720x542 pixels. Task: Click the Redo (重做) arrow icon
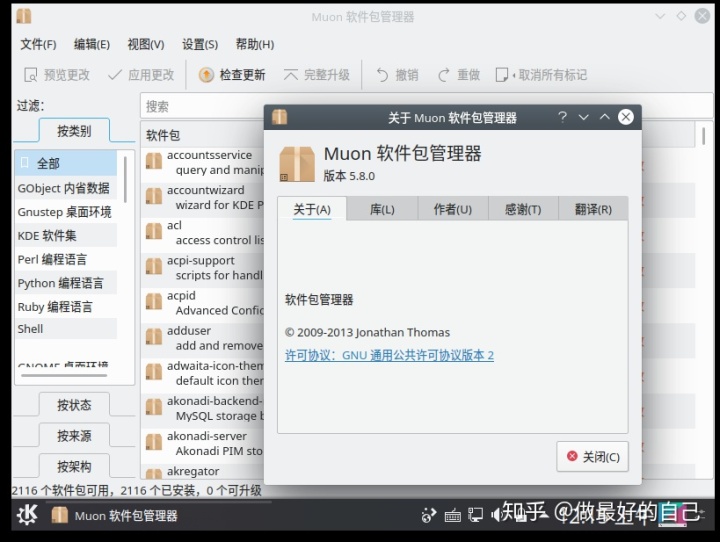pyautogui.click(x=444, y=74)
